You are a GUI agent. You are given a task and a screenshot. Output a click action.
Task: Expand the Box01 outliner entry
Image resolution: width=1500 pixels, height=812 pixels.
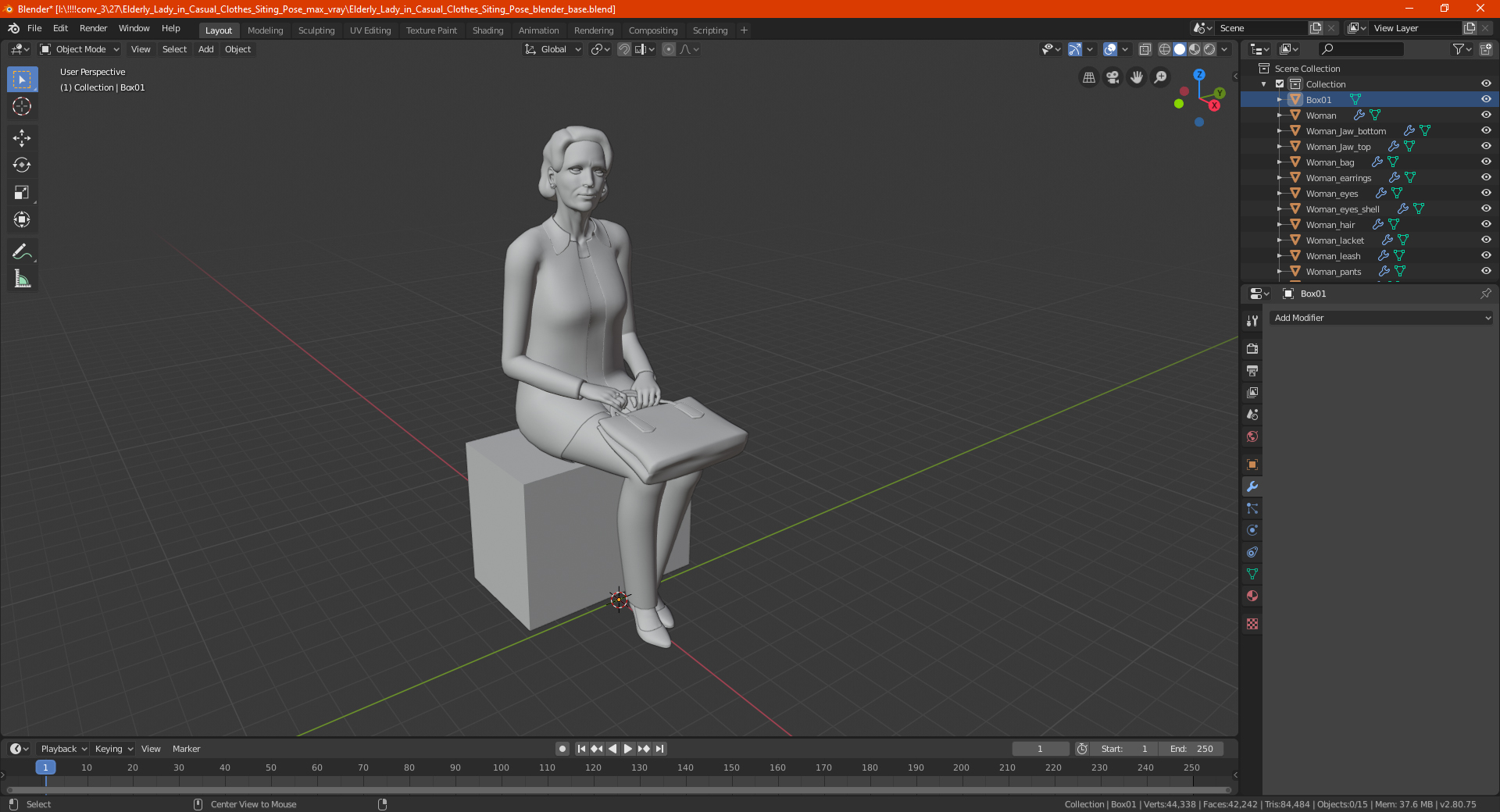pos(1280,100)
